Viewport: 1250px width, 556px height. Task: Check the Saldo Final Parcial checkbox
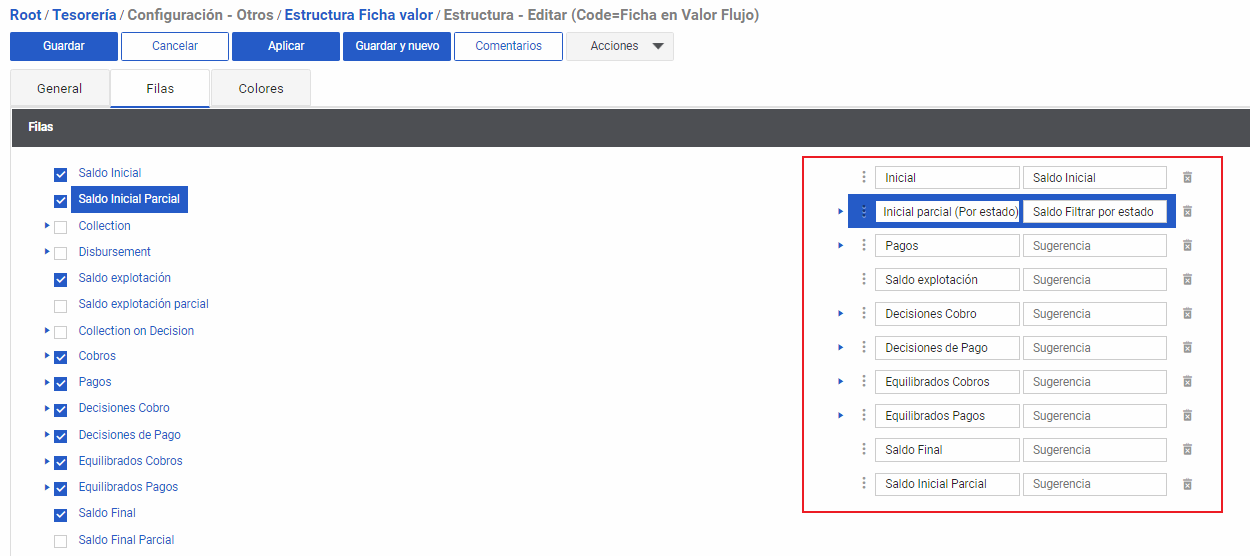pyautogui.click(x=61, y=541)
